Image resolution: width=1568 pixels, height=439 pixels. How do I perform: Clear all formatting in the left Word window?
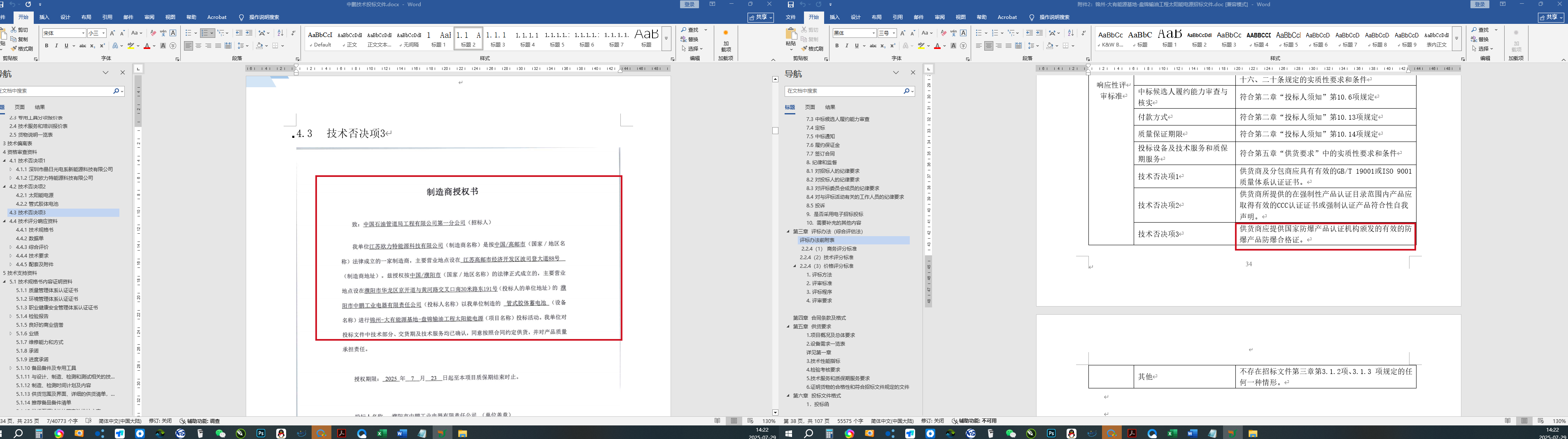(x=154, y=33)
